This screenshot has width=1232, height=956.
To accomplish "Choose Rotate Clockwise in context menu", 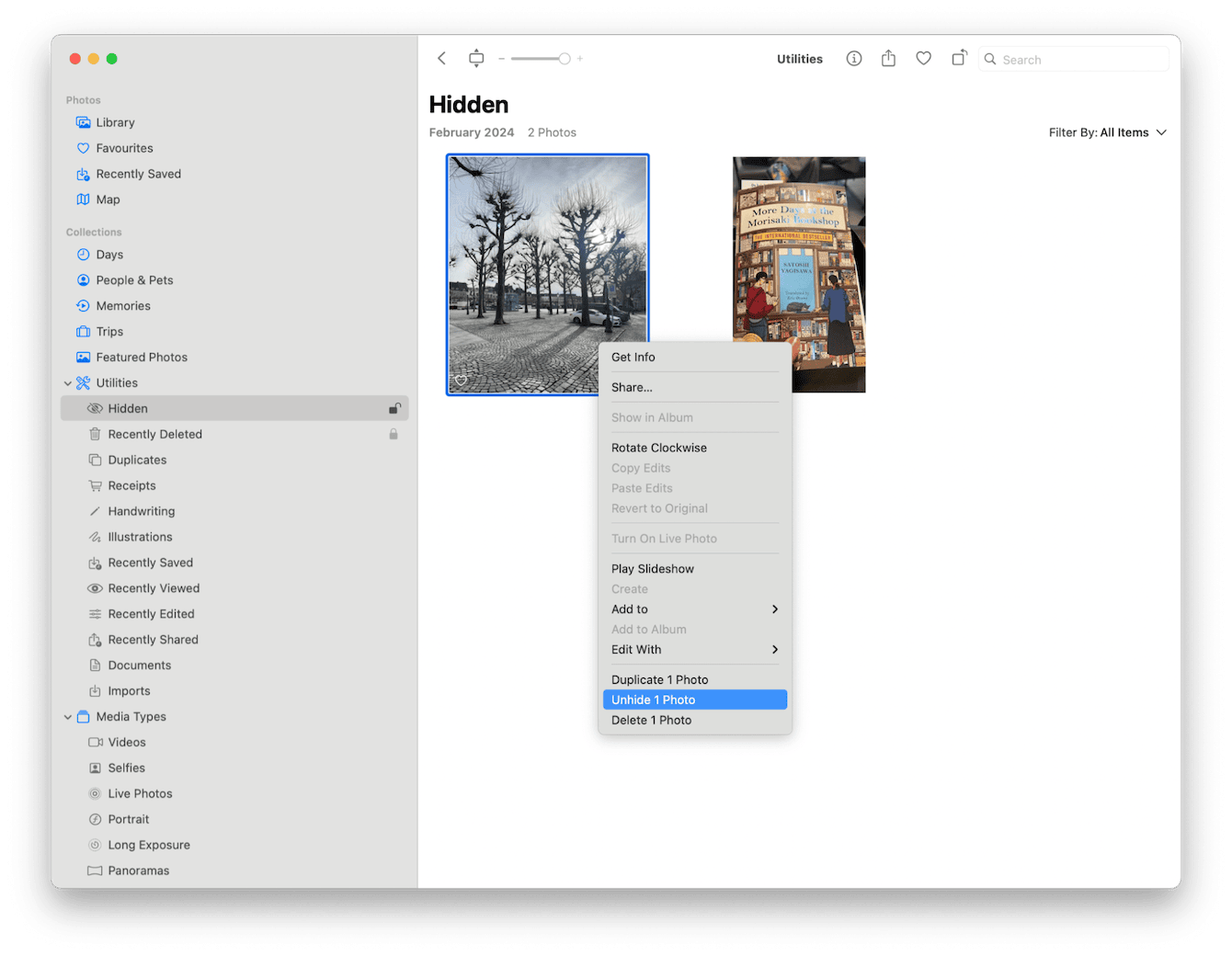I will click(658, 448).
